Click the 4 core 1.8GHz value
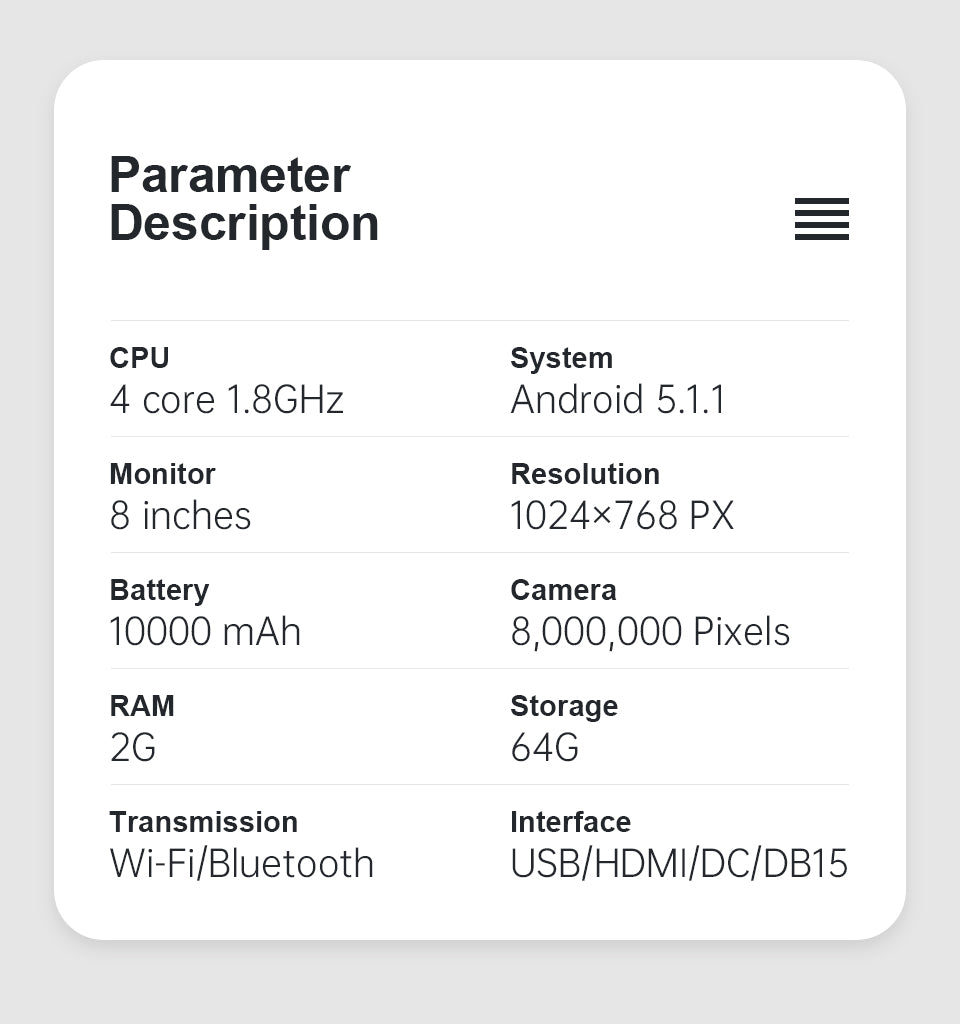 pos(226,400)
